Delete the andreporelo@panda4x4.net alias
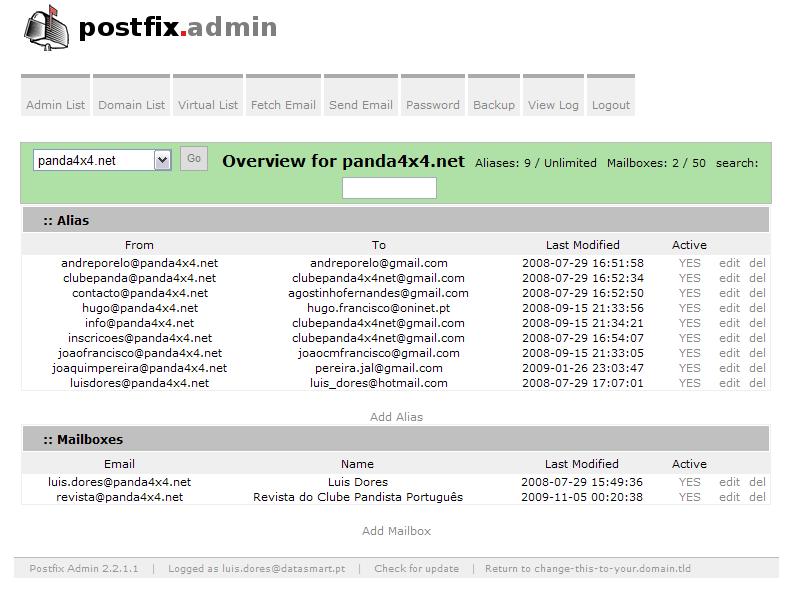This screenshot has height=594, width=797. point(757,263)
